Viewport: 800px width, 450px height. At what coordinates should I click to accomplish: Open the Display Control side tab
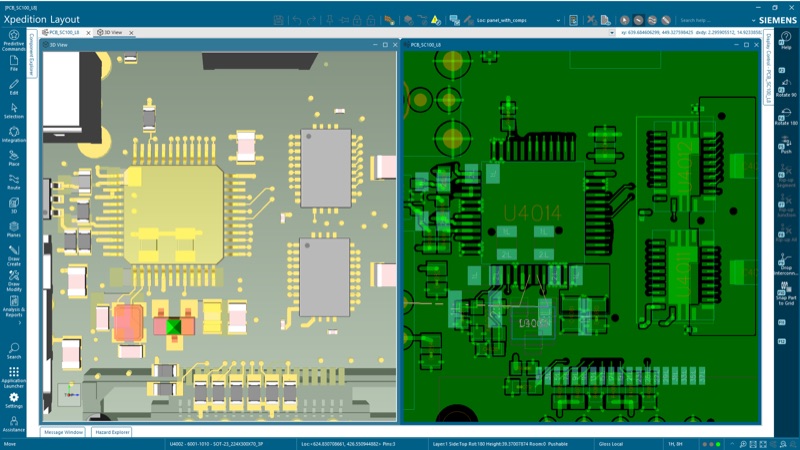768,68
